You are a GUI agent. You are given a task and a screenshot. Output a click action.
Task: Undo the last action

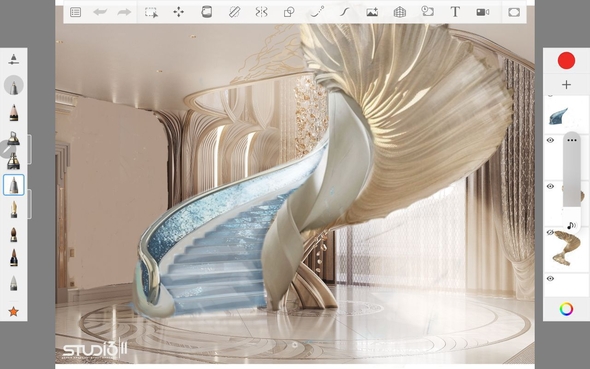pyautogui.click(x=100, y=12)
